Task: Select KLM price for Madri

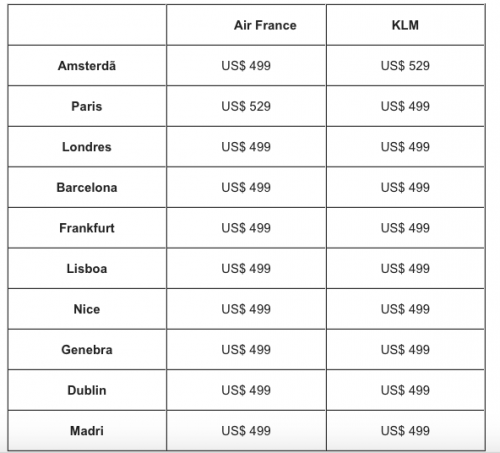Action: [x=405, y=431]
